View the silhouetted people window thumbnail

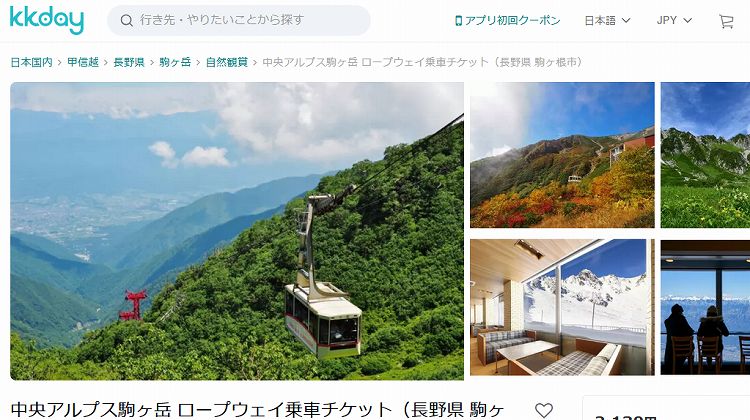(x=705, y=307)
